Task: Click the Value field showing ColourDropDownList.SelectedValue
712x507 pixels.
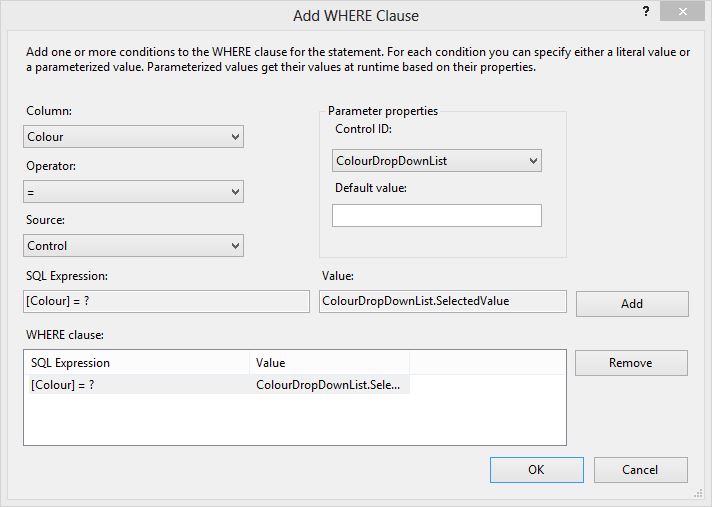Action: point(443,301)
